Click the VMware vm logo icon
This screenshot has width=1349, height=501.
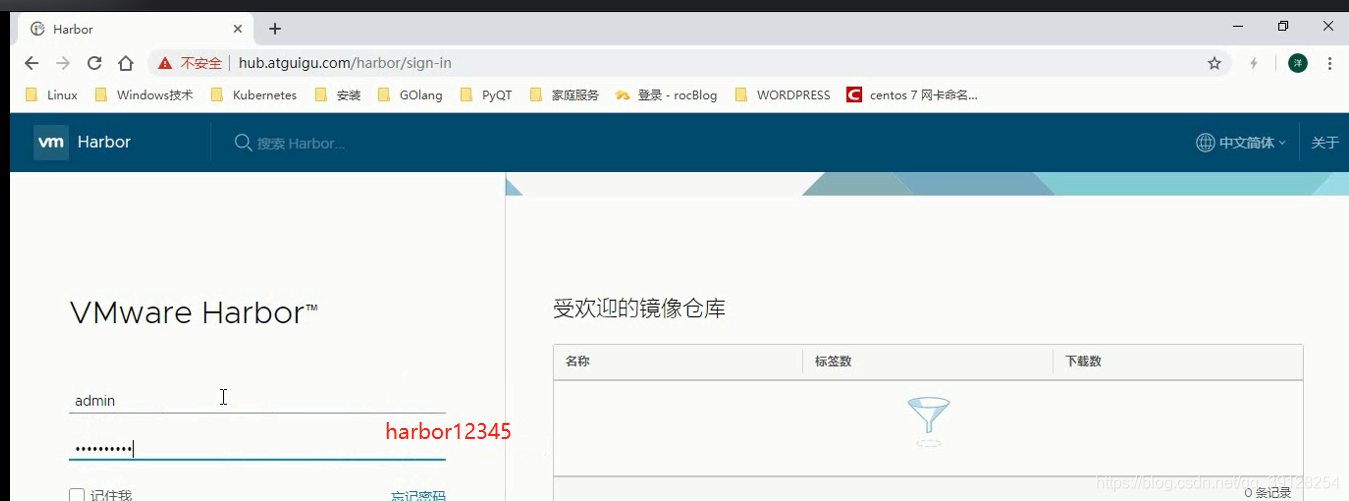click(51, 142)
